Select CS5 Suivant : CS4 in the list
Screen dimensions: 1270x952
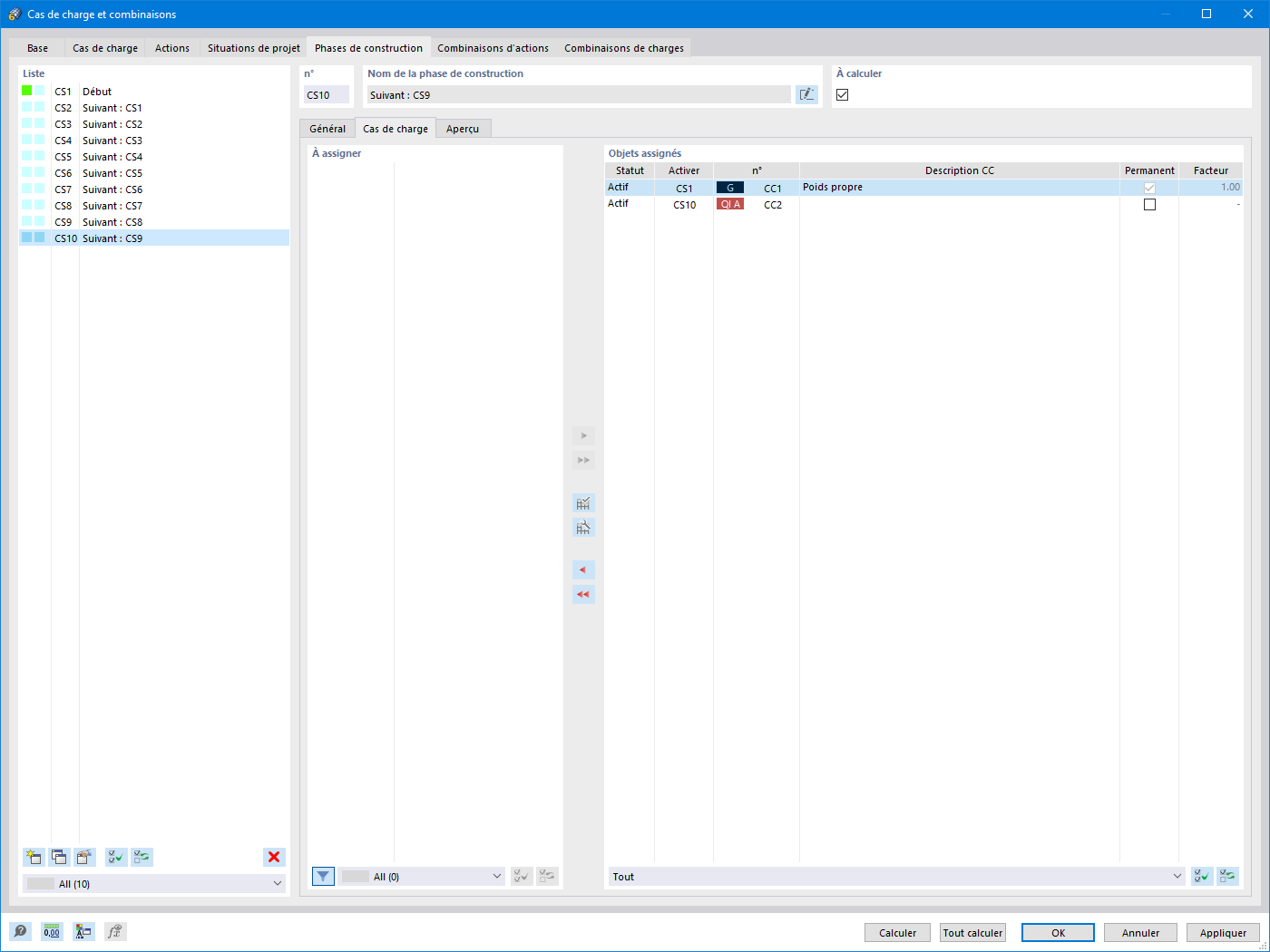pos(154,157)
